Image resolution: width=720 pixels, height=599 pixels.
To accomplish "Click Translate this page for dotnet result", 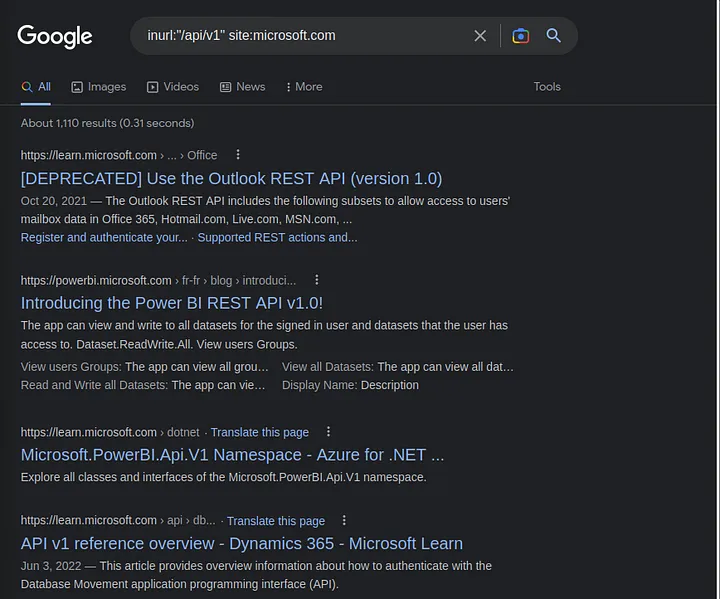I will (259, 432).
